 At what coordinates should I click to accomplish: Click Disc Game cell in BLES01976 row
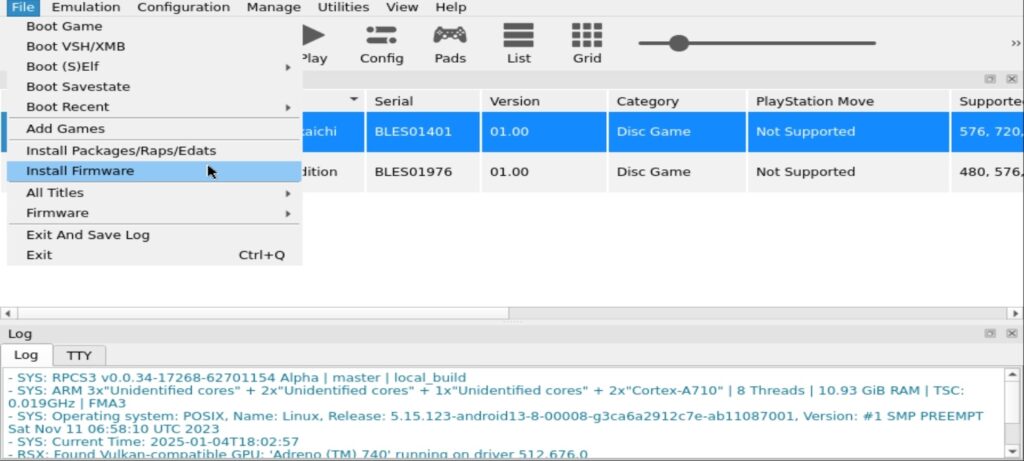[x=677, y=172]
